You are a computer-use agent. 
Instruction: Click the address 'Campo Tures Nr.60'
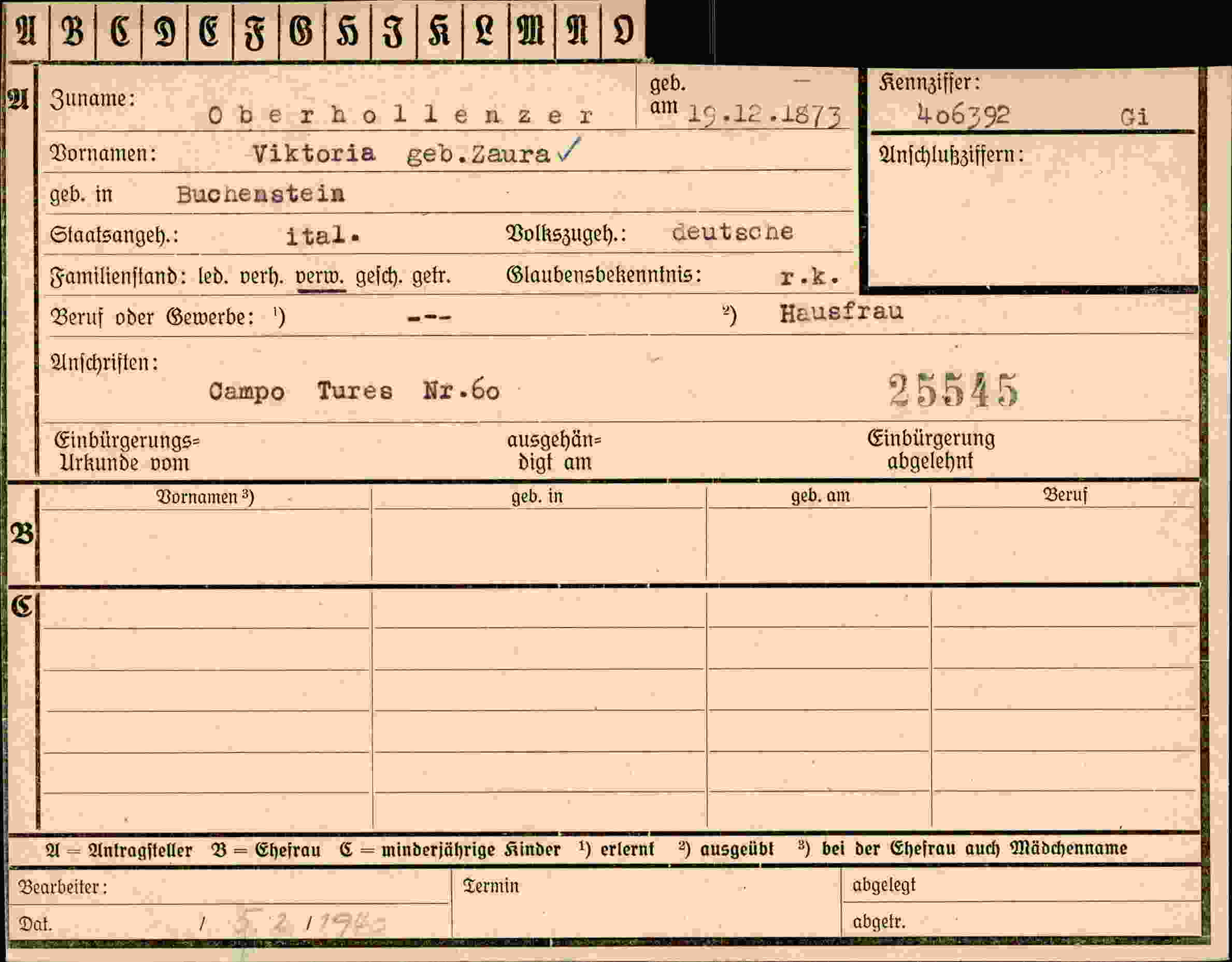[x=354, y=391]
